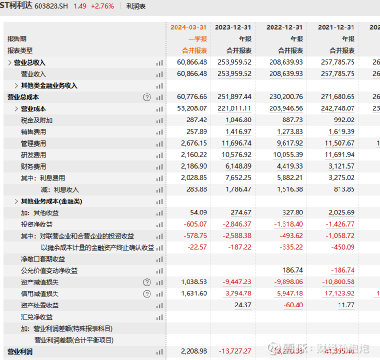Viewport: 380px width, 360px height.
Task: Open chart icon for 营业总成本 row
Action: pyautogui.click(x=160, y=97)
